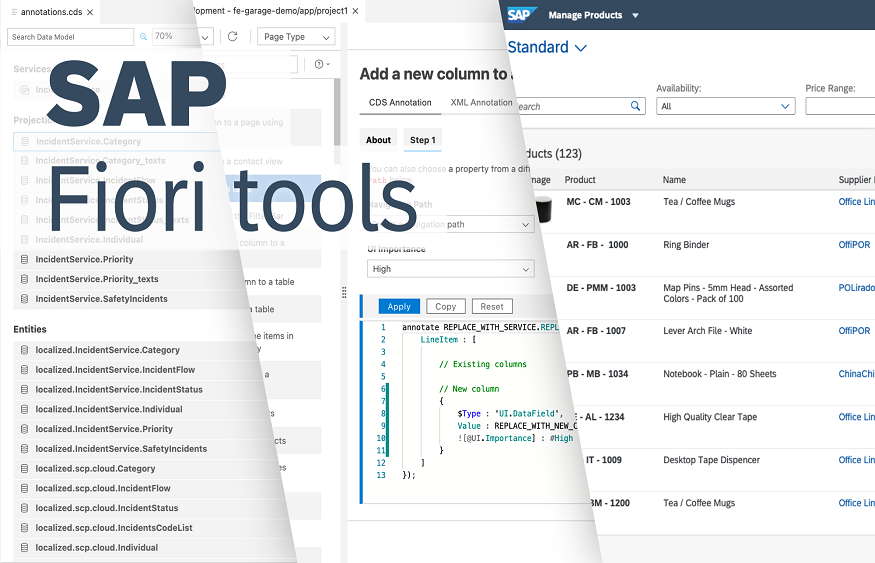Click the Price Range input field
The width and height of the screenshot is (875, 563).
click(x=840, y=106)
